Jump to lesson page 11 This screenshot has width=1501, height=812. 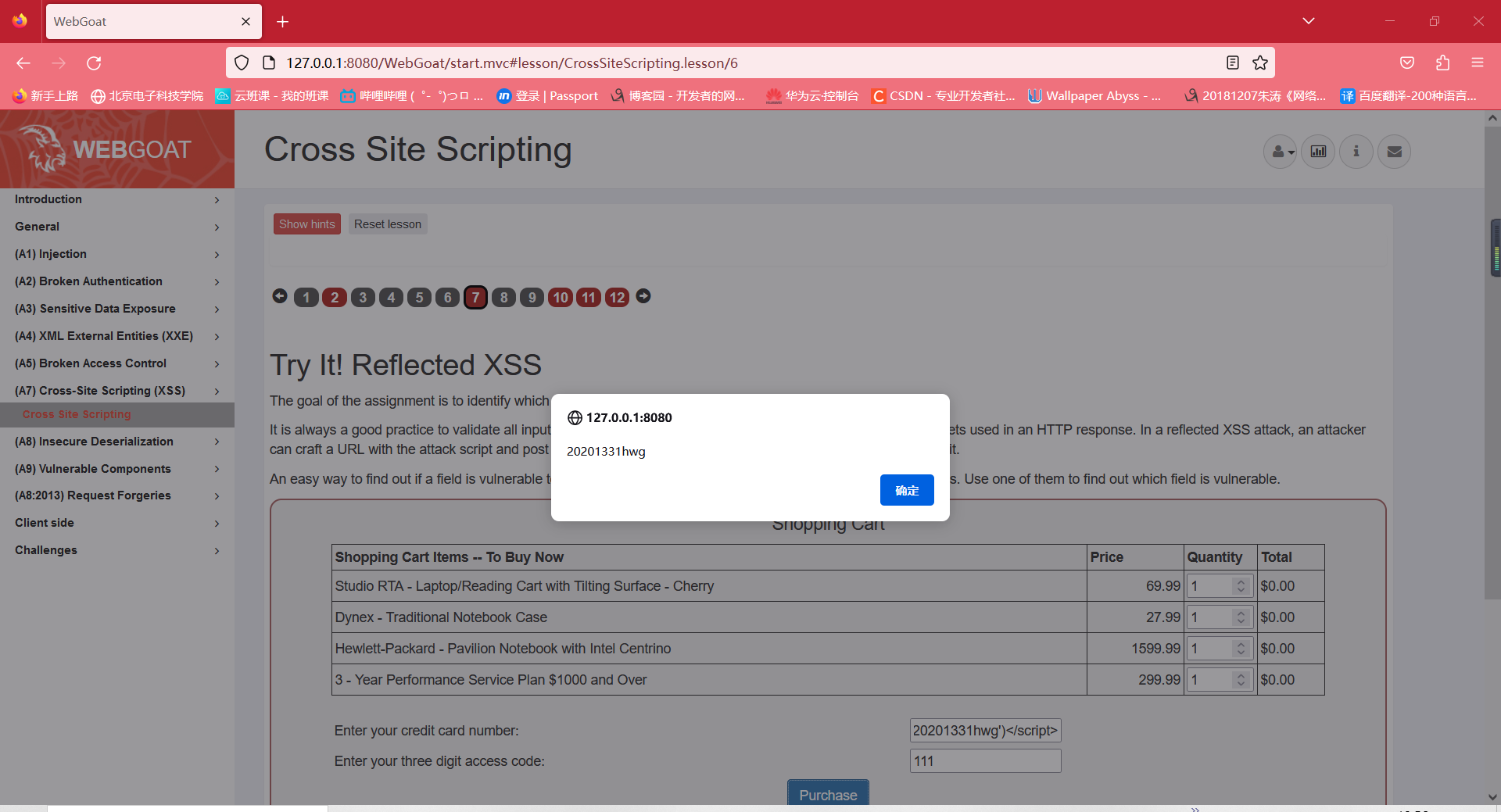[x=589, y=298]
